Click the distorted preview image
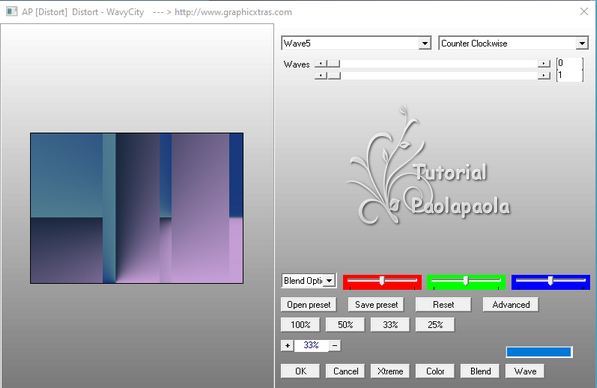Viewport: 597px width, 388px height. pos(137,208)
